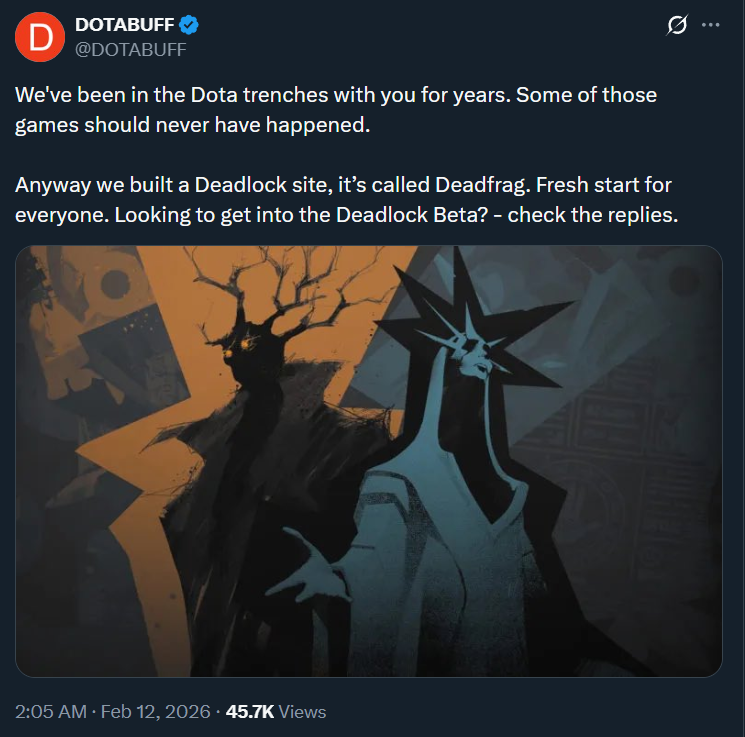This screenshot has height=737, width=745.
Task: Click the blue verified checkmark badge
Action: (x=189, y=25)
